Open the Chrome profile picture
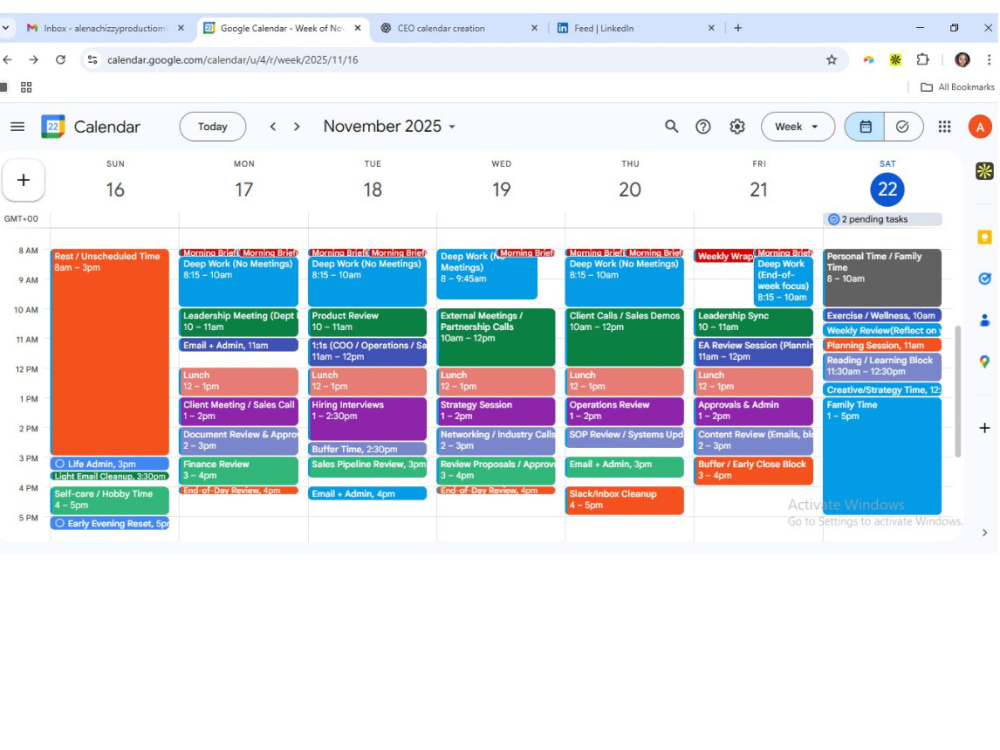 coord(962,60)
